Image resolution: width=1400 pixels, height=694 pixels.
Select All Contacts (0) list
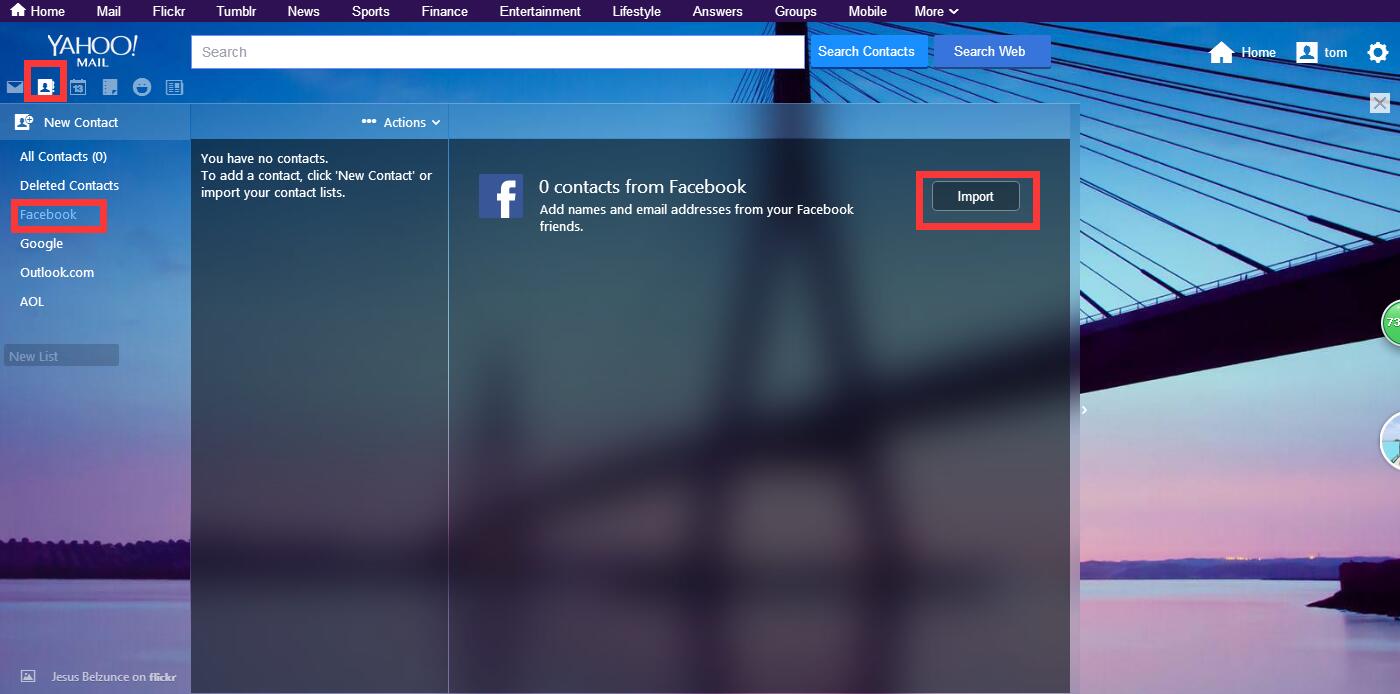[x=63, y=156]
